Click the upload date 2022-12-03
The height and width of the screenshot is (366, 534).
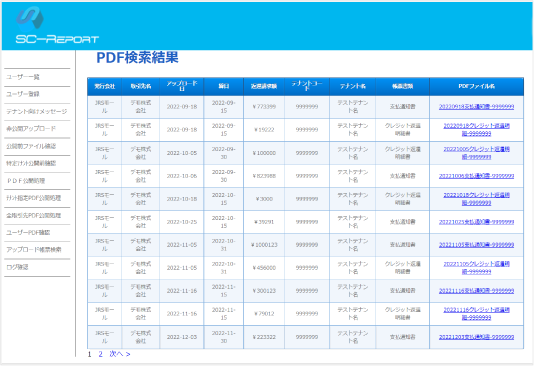click(x=182, y=337)
